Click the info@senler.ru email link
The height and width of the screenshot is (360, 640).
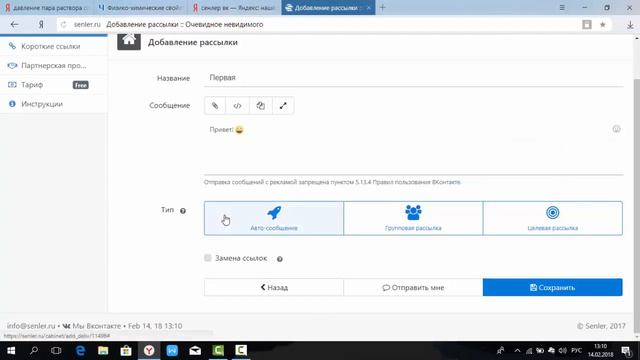tap(31, 326)
